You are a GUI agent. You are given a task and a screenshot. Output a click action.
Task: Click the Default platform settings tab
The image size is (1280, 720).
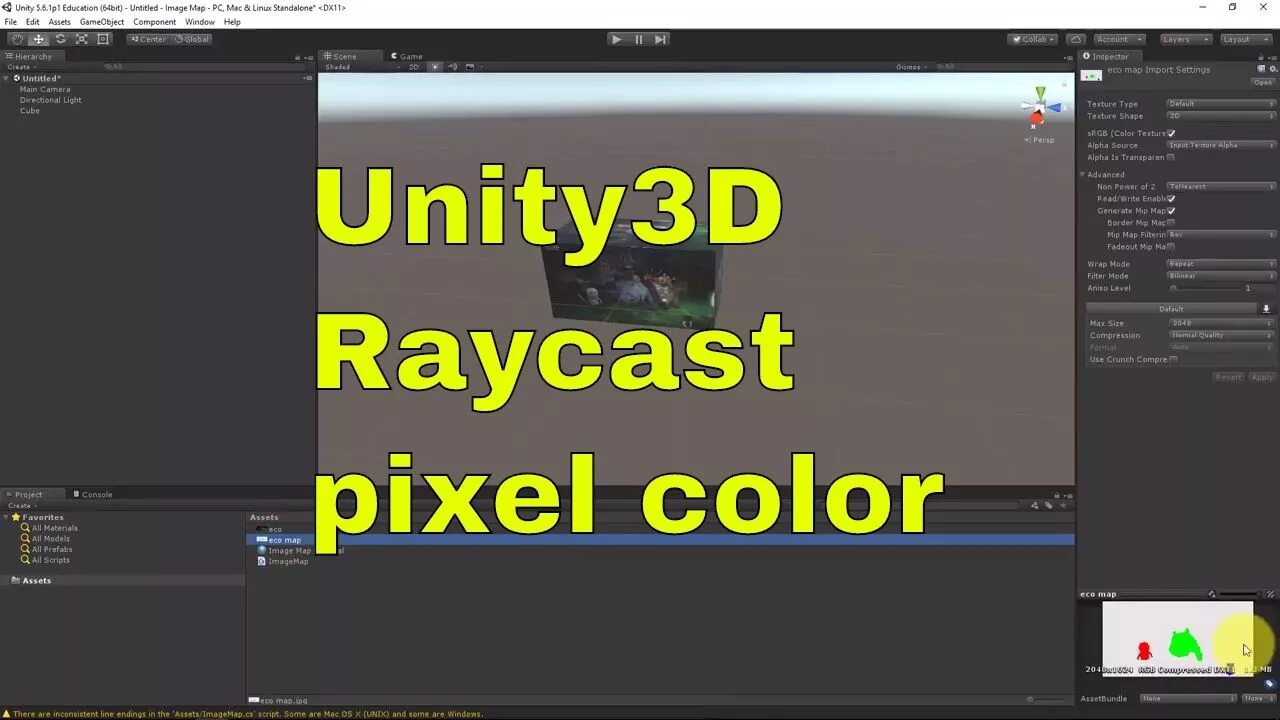pyautogui.click(x=1171, y=309)
